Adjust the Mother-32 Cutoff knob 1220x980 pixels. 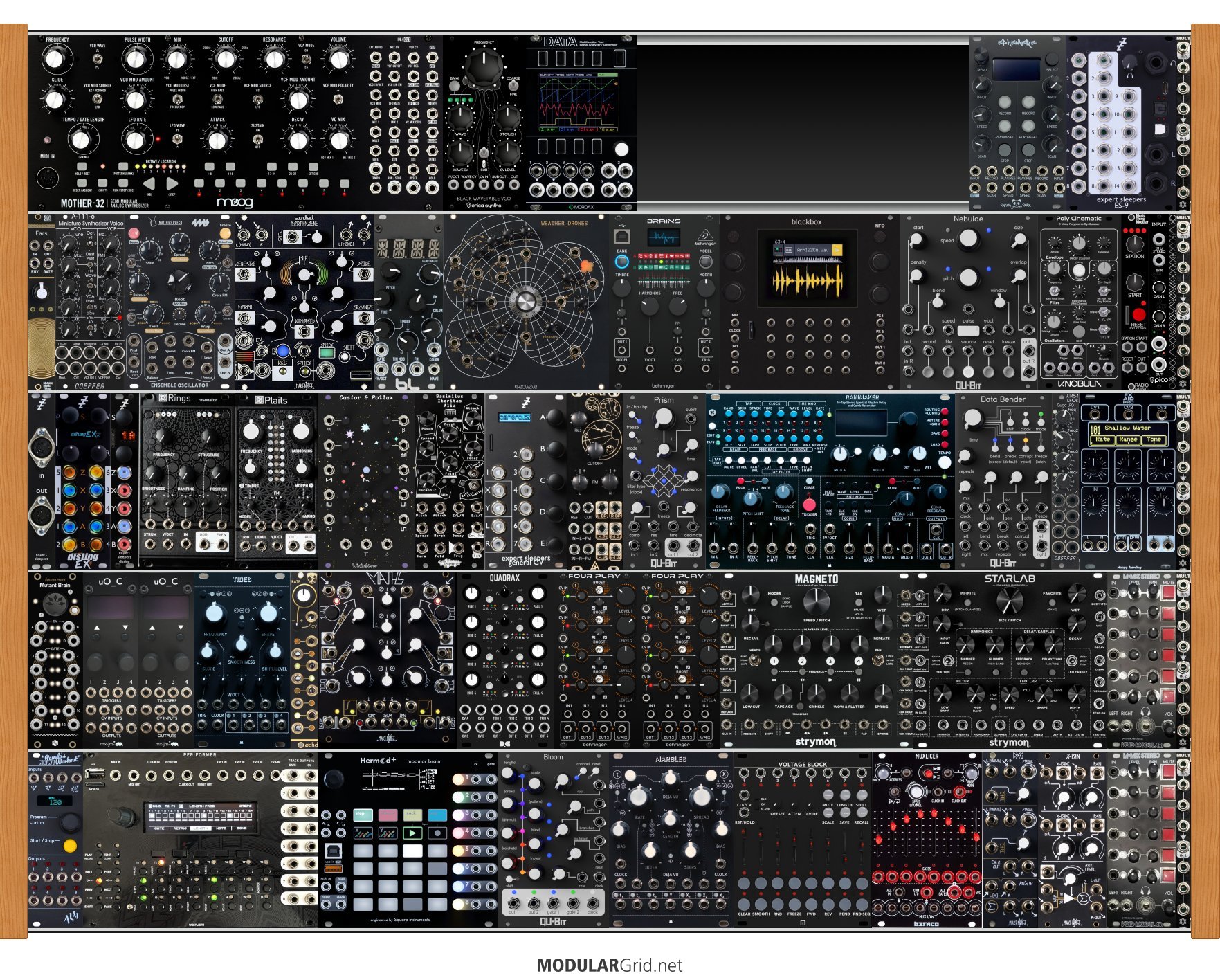click(225, 60)
